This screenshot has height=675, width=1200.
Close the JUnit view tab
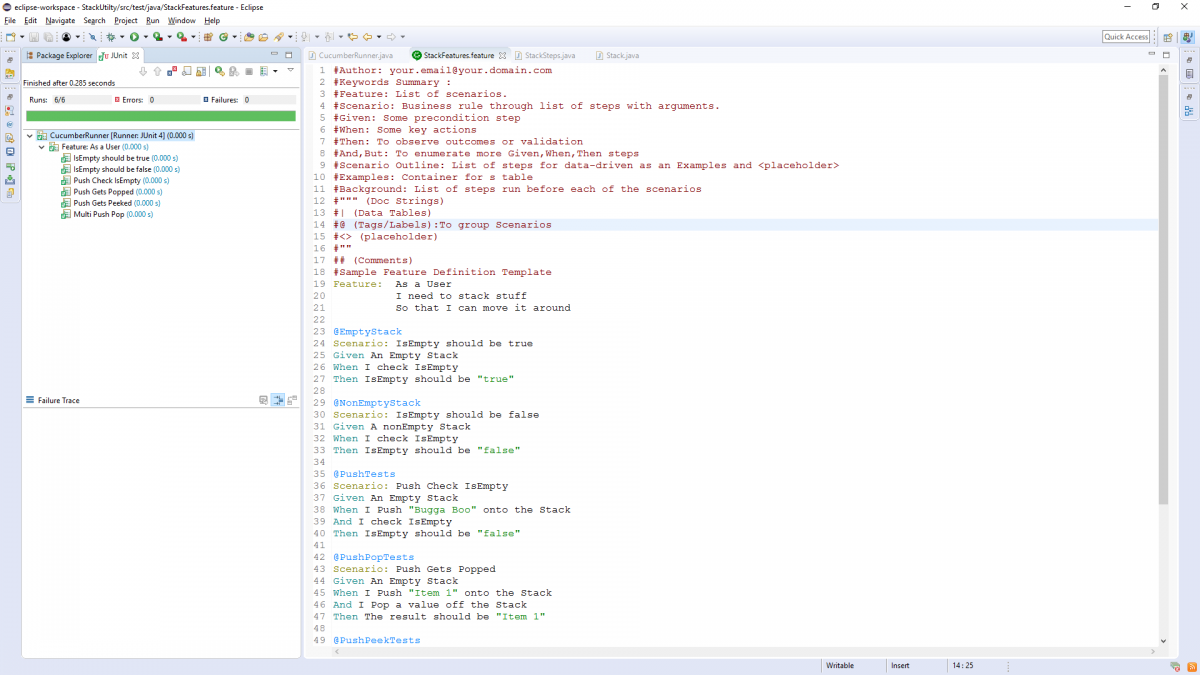(136, 55)
